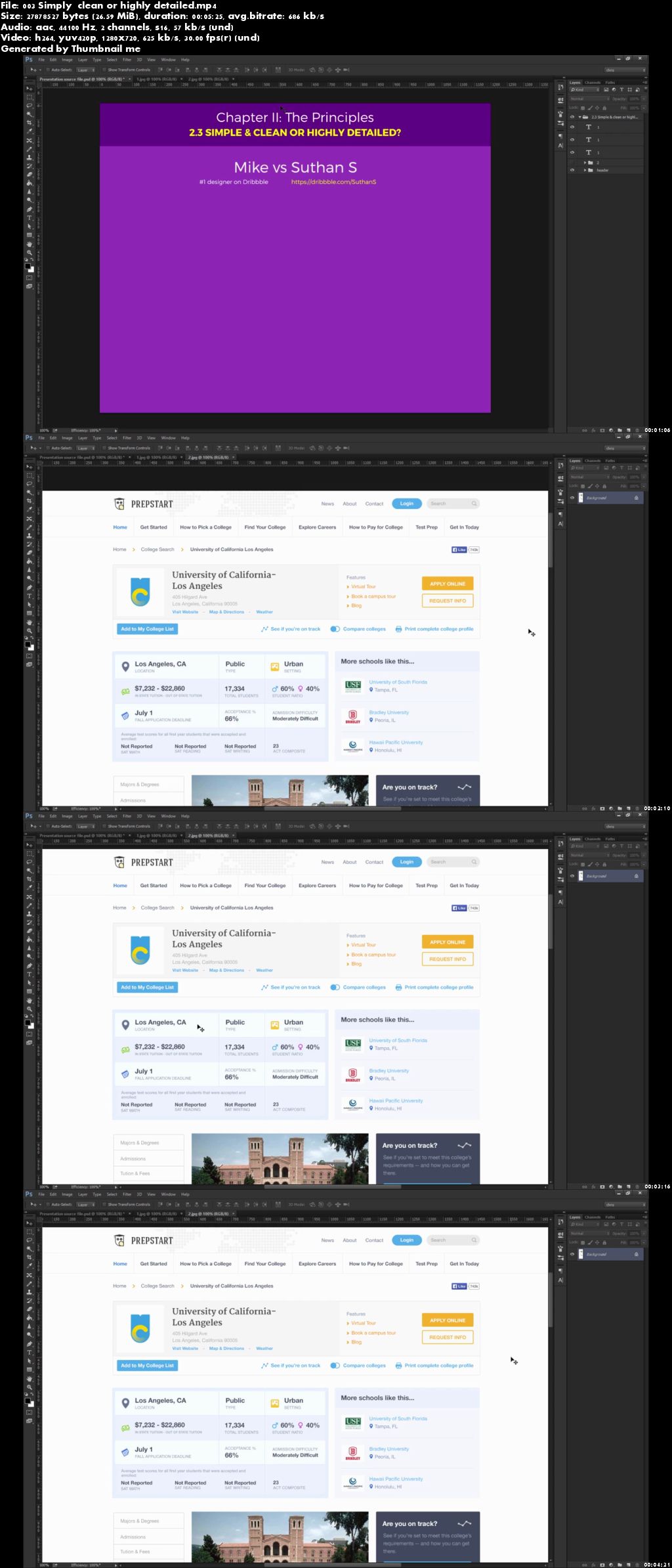The image size is (672, 1568).
Task: Expand the header layer group
Action: [x=585, y=170]
